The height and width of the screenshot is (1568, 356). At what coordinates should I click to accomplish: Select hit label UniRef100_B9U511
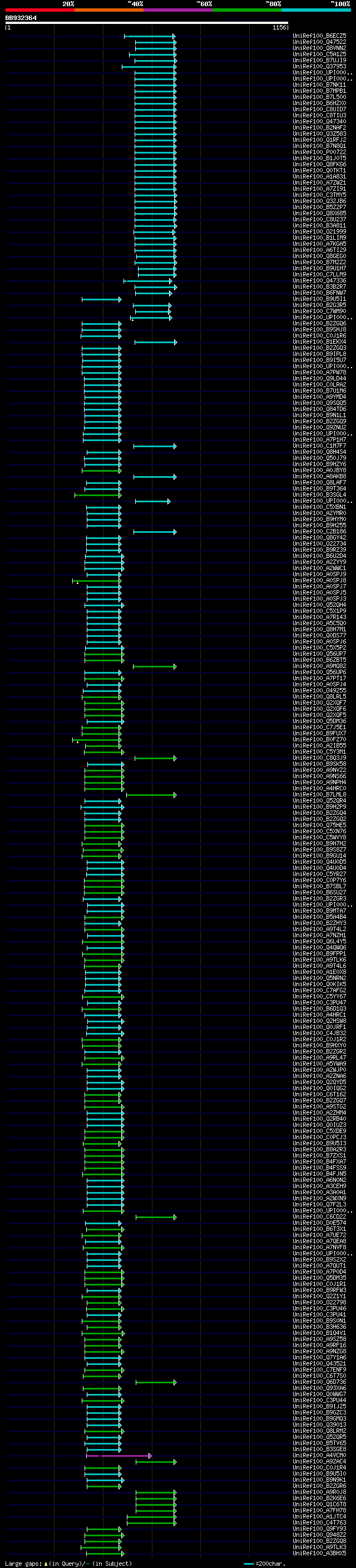click(x=319, y=299)
